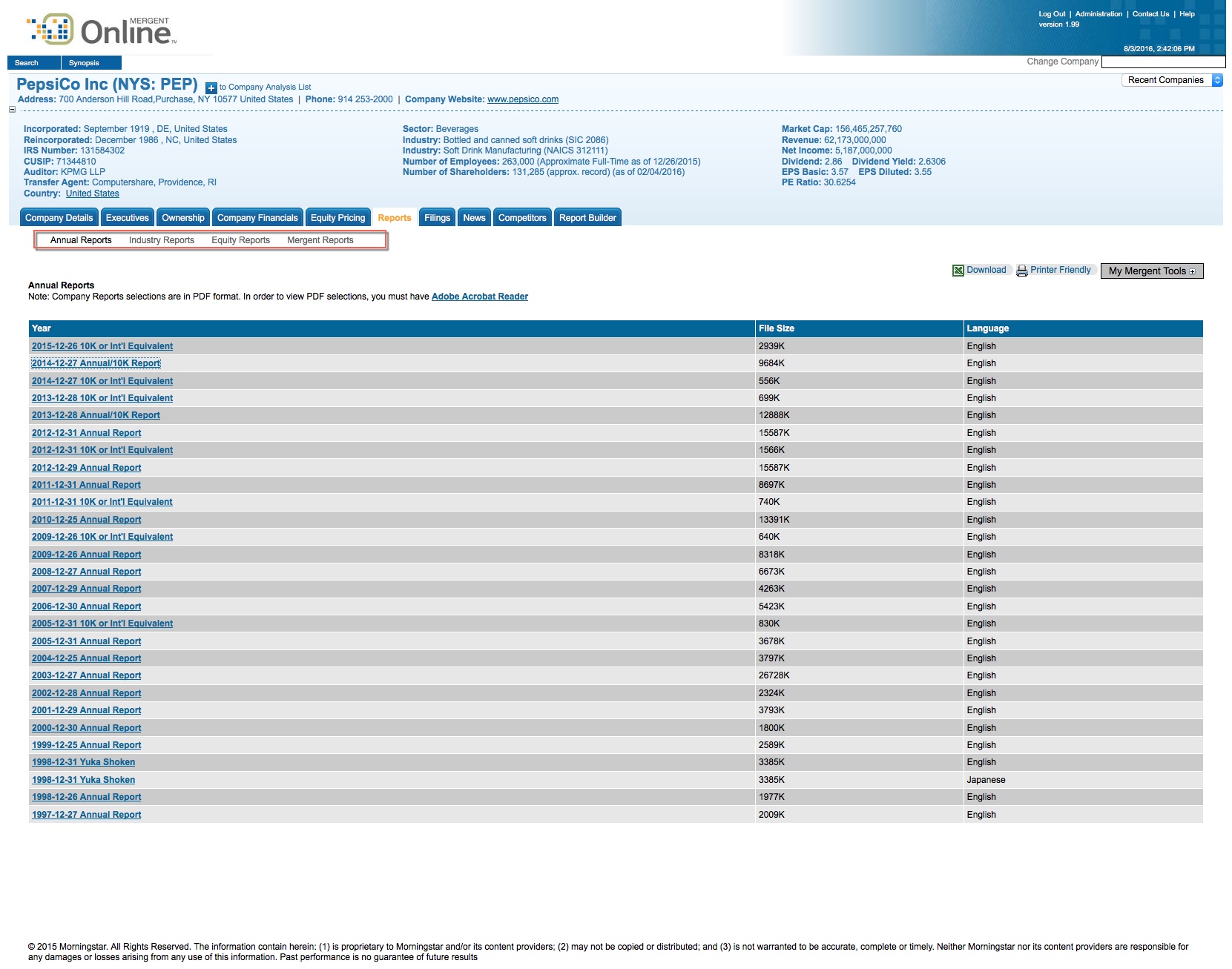Open the Administration link
This screenshot has height=969, width=1232.
click(1098, 14)
